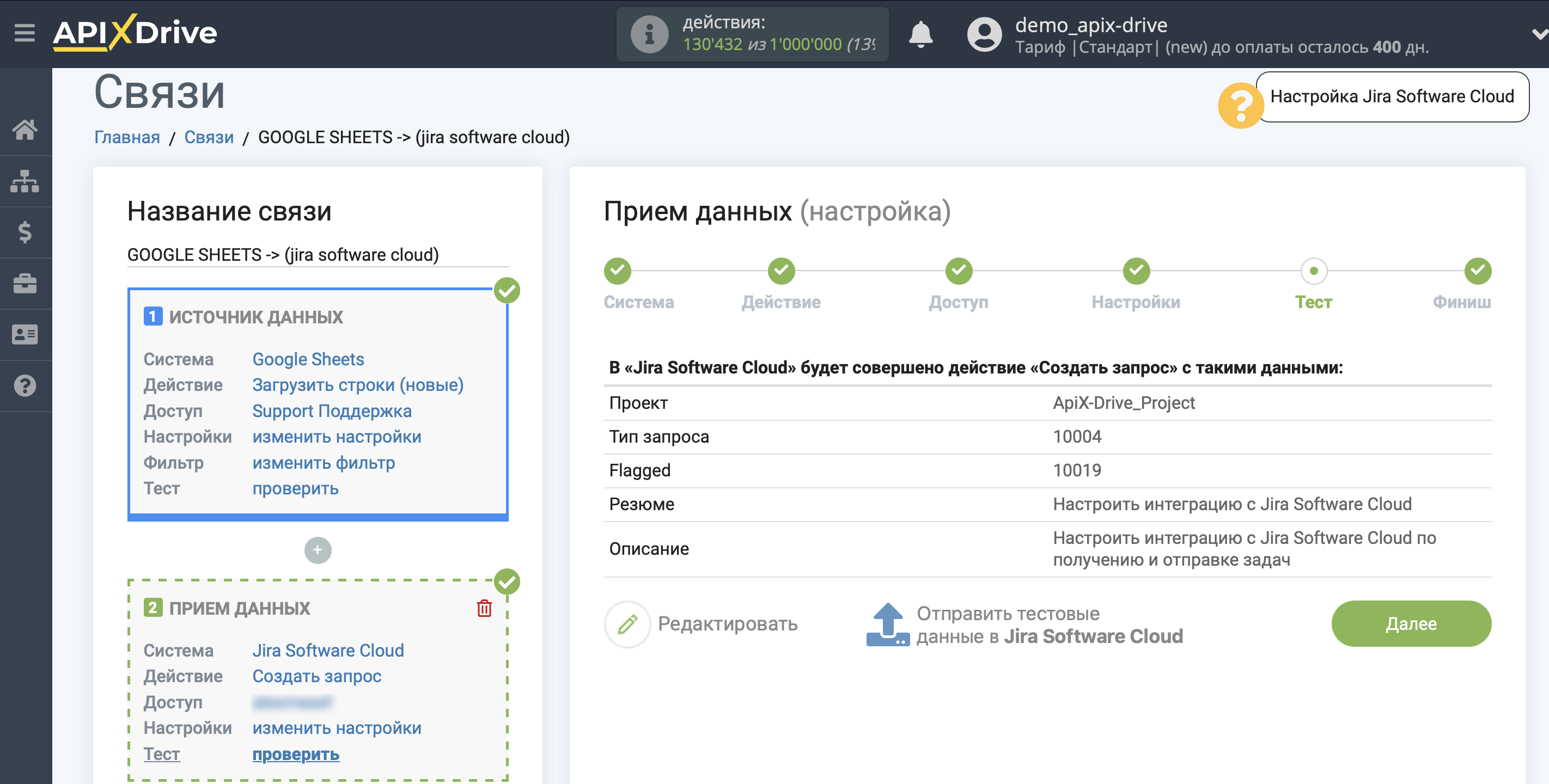Open Создать запрос action link

317,676
